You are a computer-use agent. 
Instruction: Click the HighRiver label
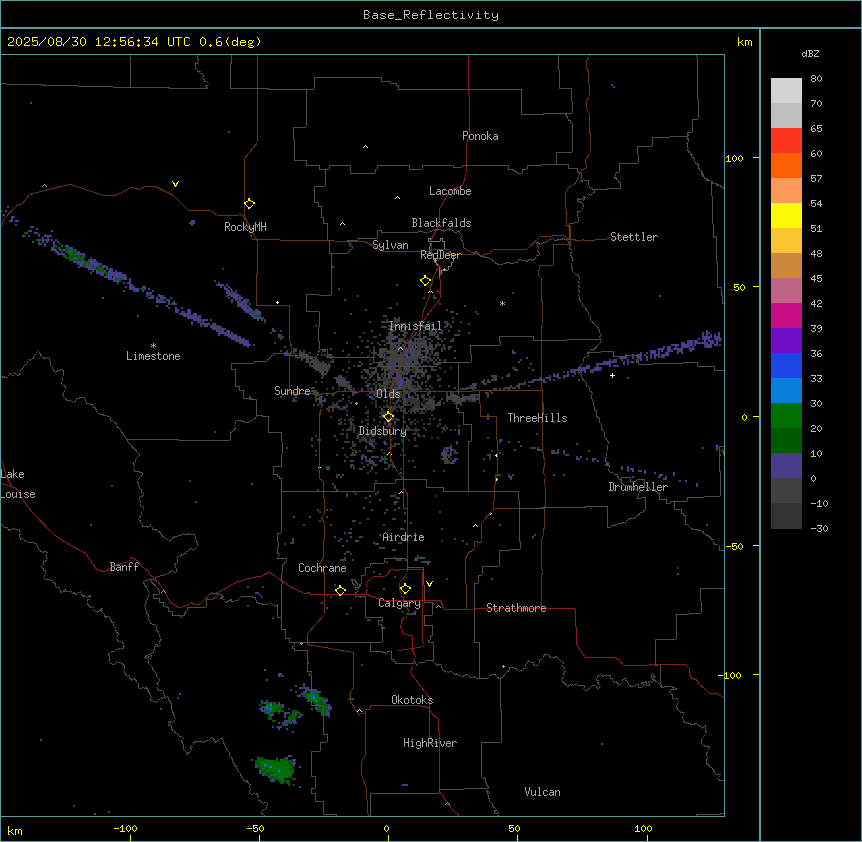[x=430, y=743]
